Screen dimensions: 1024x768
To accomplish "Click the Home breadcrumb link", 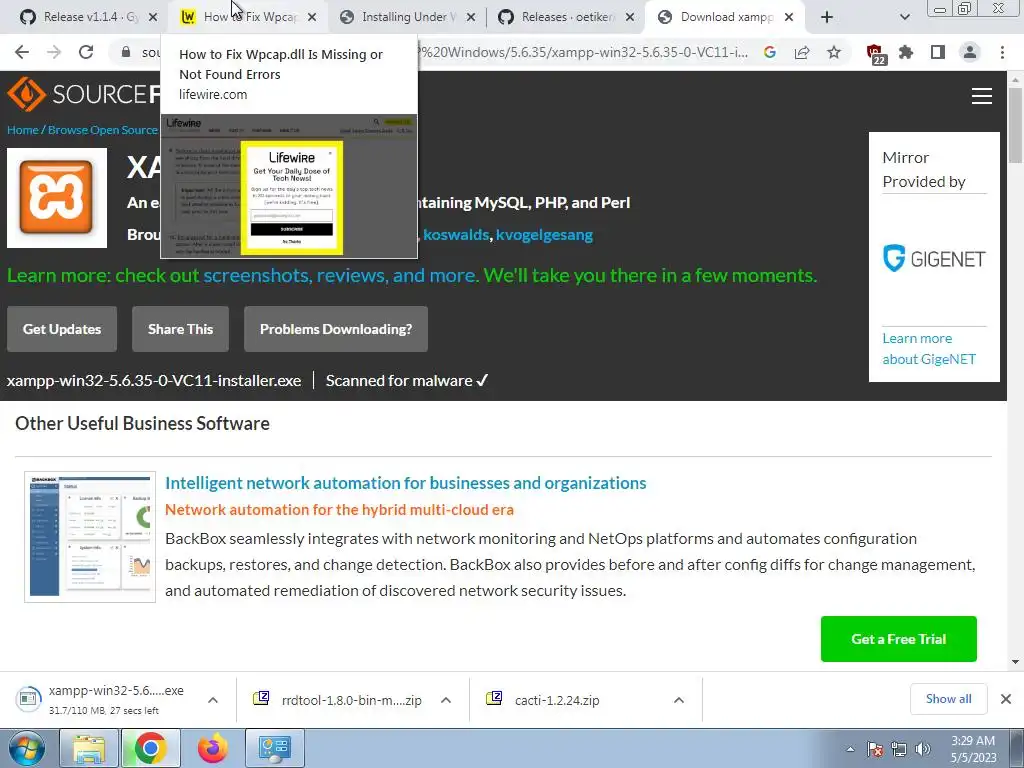I will click(22, 130).
